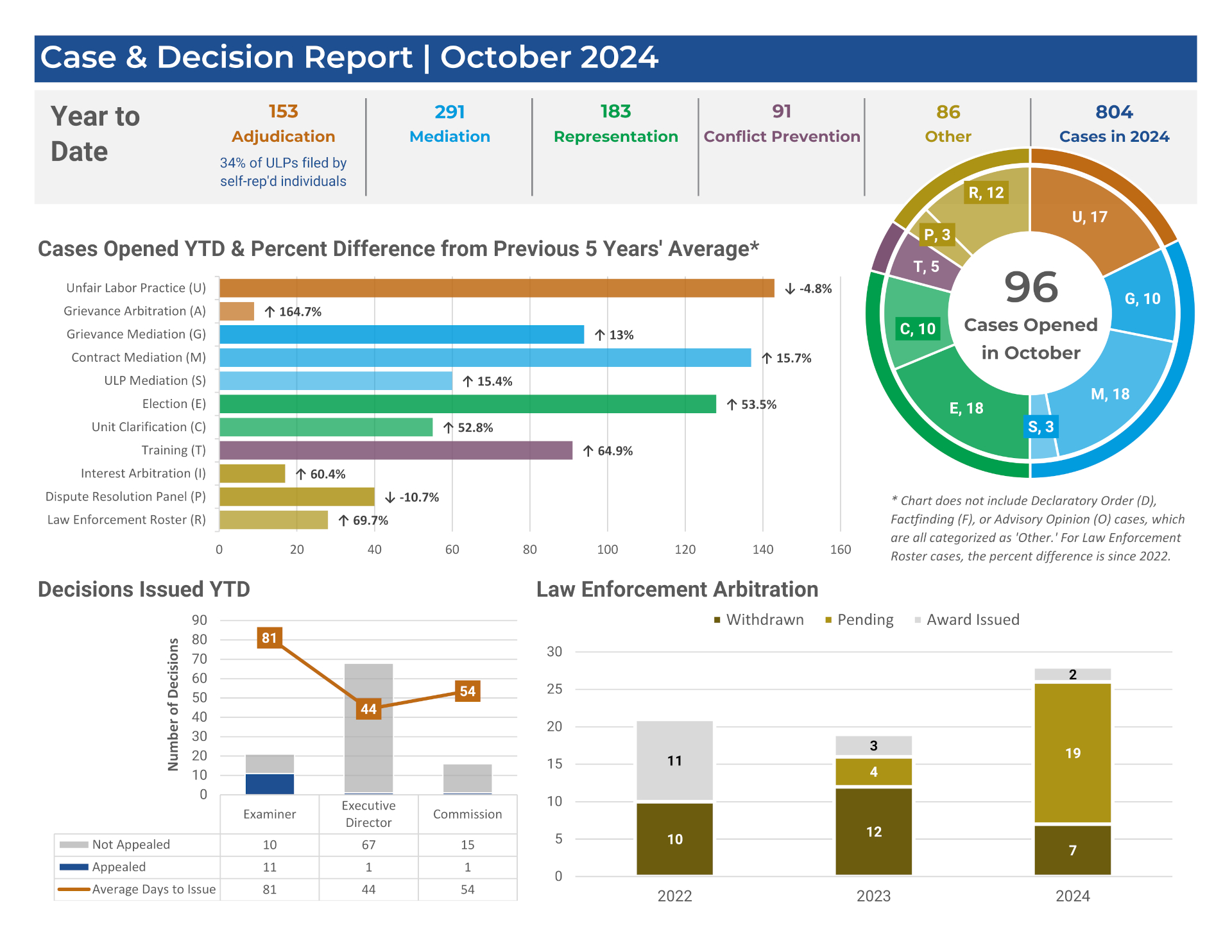The image size is (1232, 952).
Task: Click the Withdrawn legend swatch
Action: tap(717, 620)
